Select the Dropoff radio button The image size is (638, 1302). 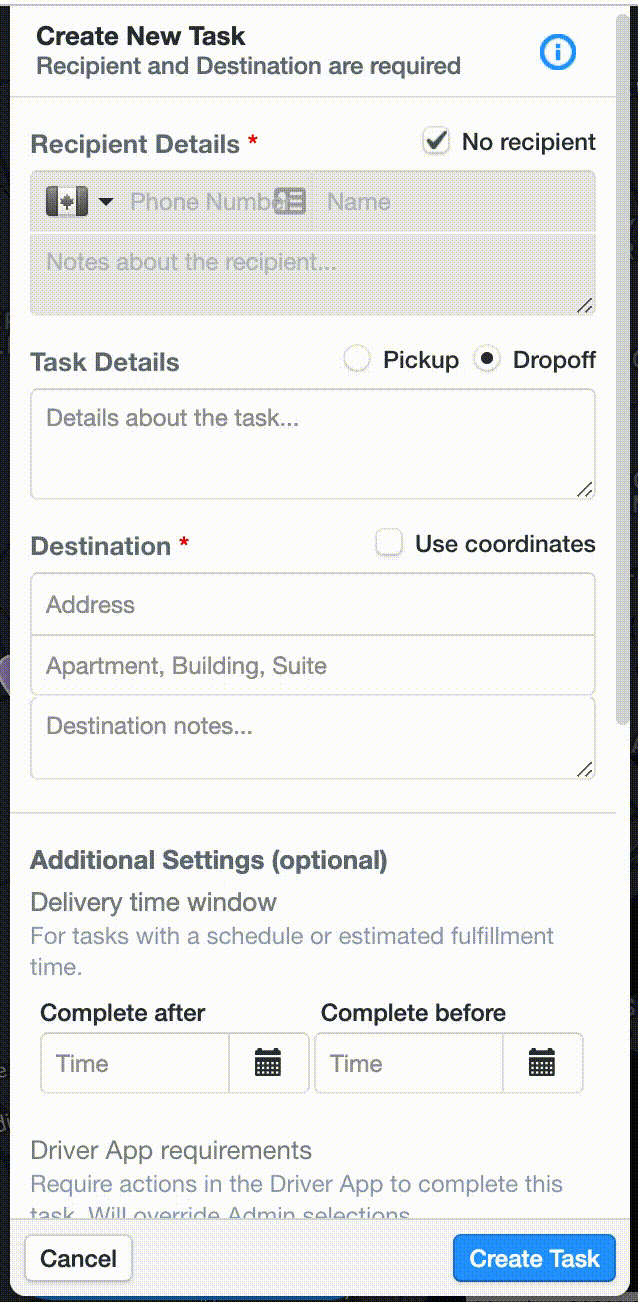pos(487,360)
